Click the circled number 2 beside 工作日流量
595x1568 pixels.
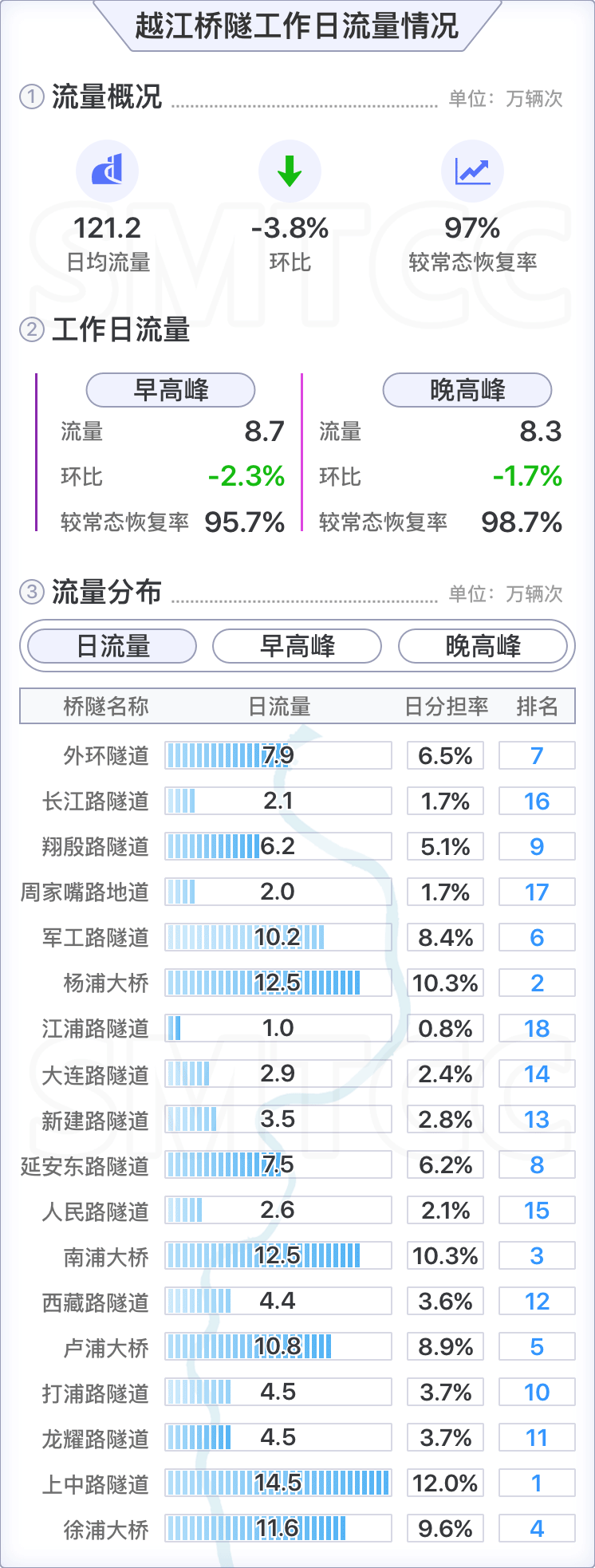click(x=31, y=329)
